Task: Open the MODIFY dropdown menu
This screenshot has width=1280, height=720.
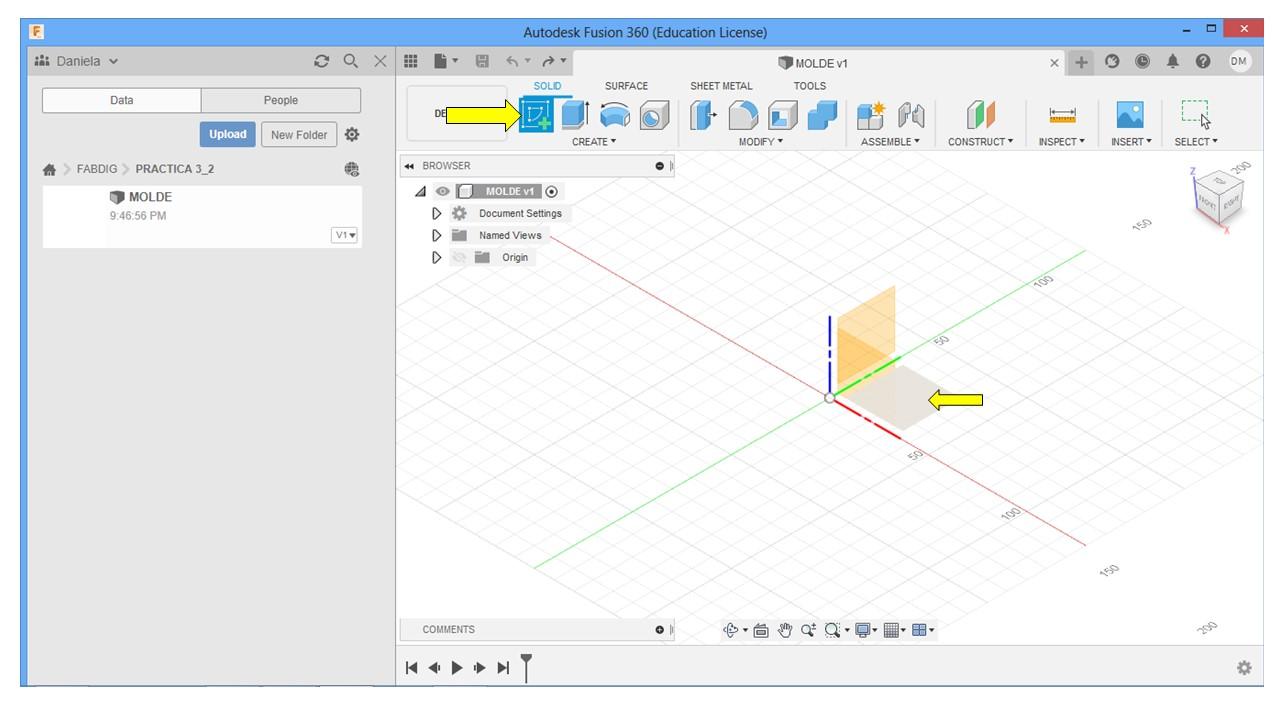Action: pos(761,142)
